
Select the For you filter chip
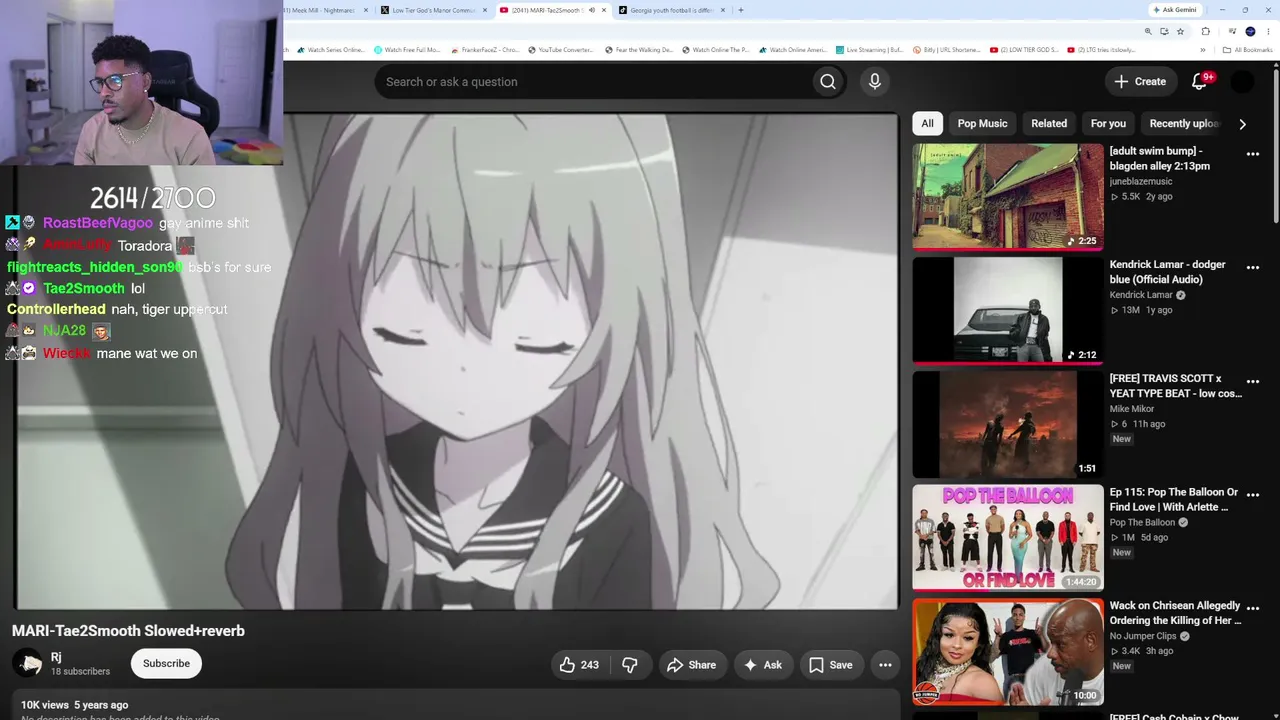click(x=1108, y=123)
